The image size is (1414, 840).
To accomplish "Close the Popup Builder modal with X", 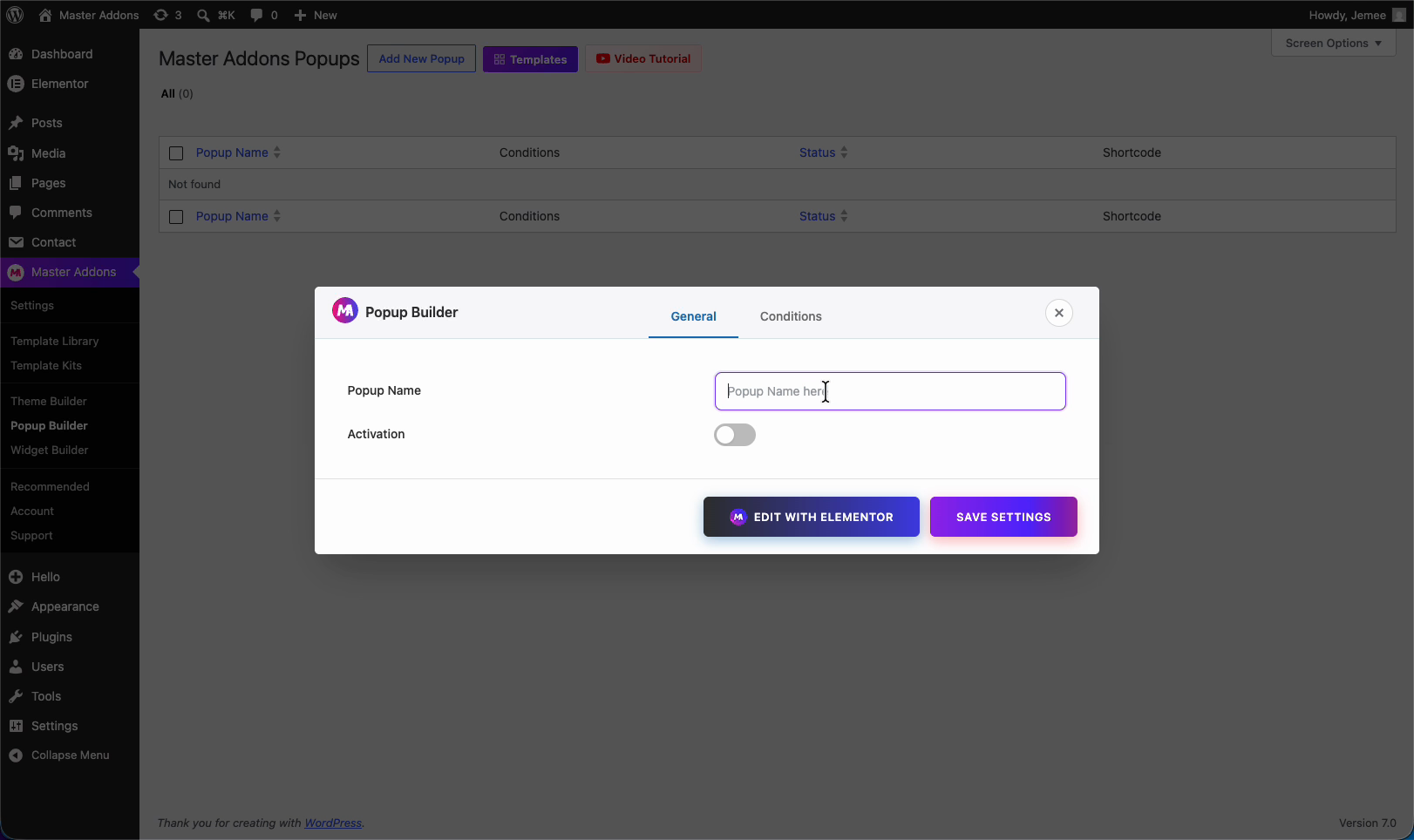I will tap(1059, 313).
